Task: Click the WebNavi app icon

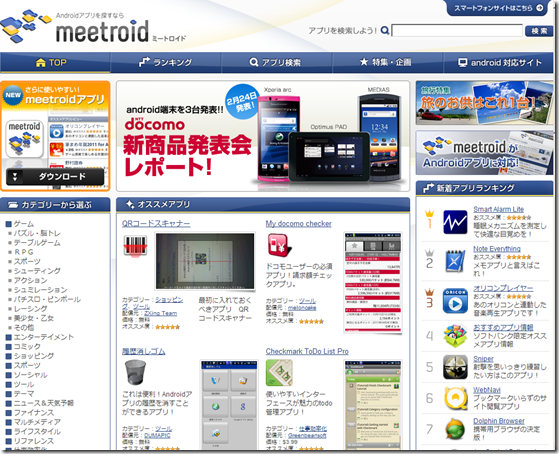Action: [x=455, y=398]
